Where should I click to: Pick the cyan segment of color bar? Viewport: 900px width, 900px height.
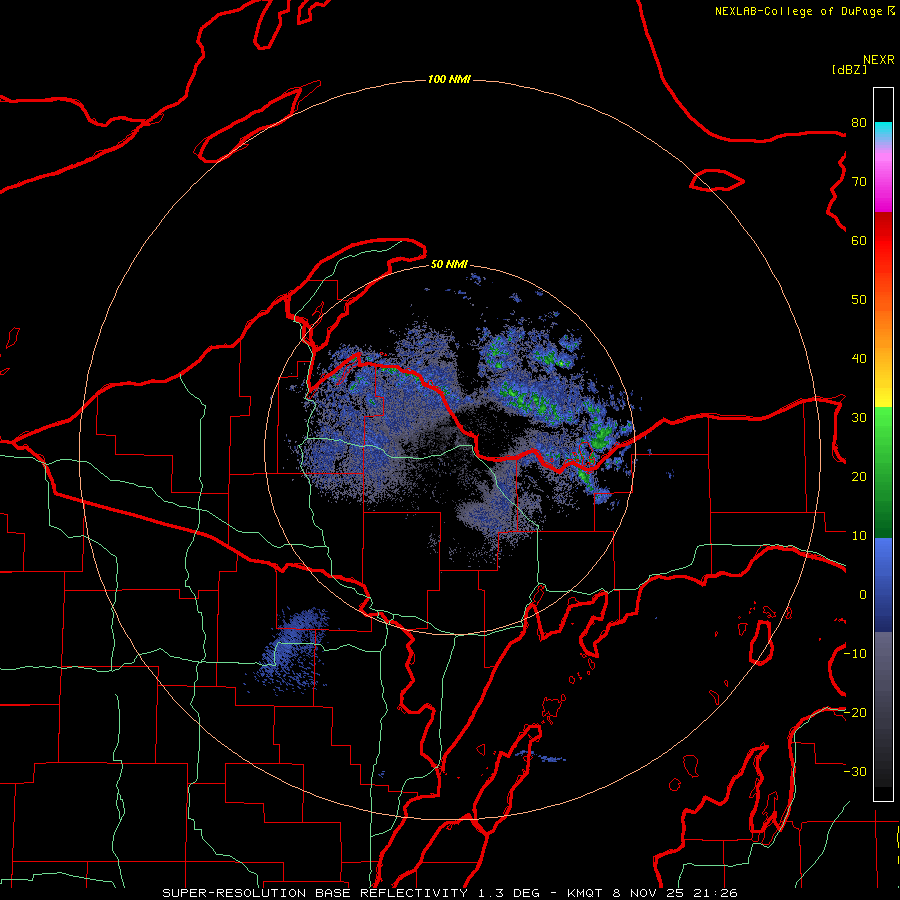click(x=883, y=131)
